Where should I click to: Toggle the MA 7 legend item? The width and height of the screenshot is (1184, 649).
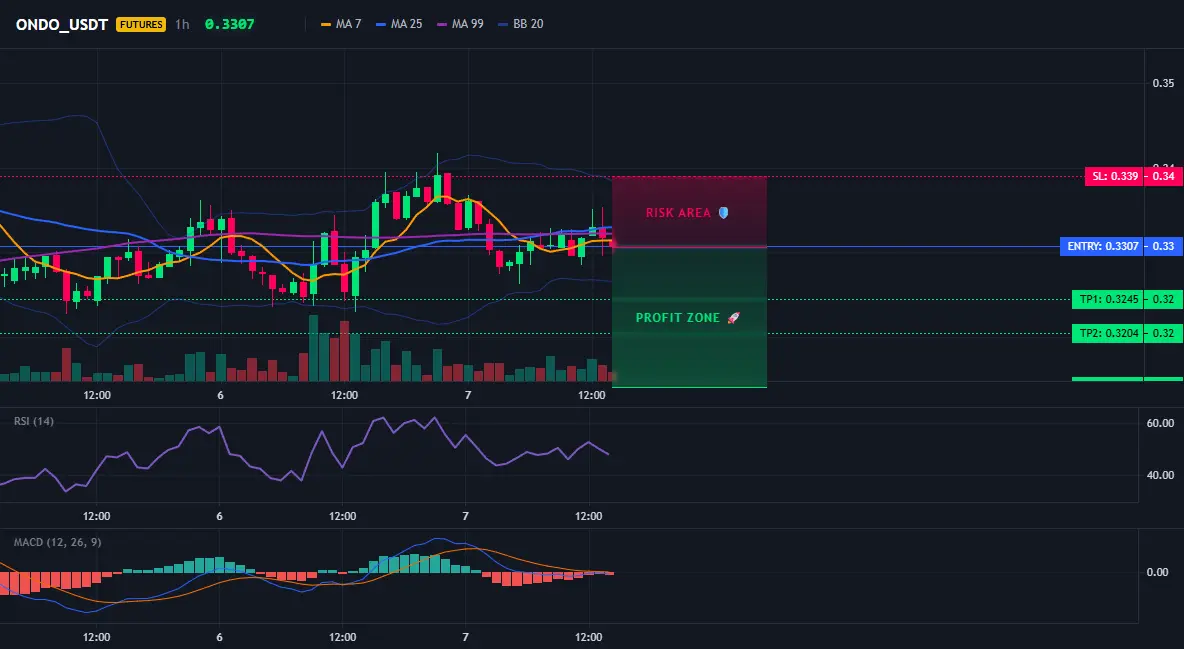pyautogui.click(x=341, y=24)
